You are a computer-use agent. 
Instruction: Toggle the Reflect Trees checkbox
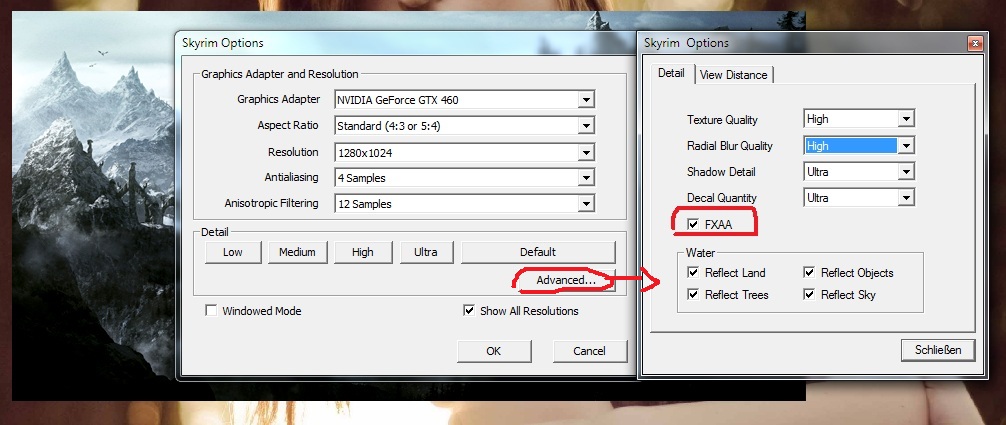pos(693,295)
